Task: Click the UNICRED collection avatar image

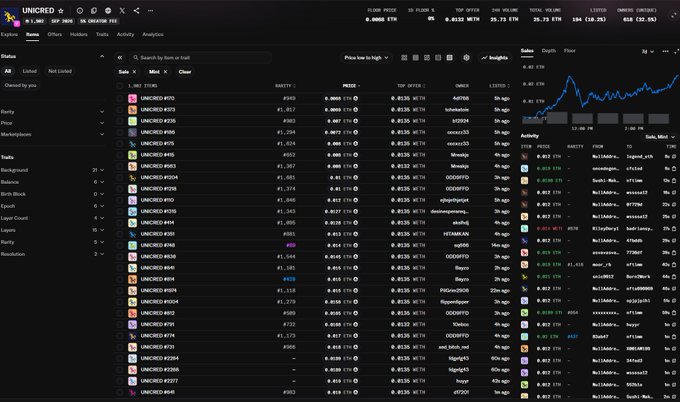Action: 10,16
